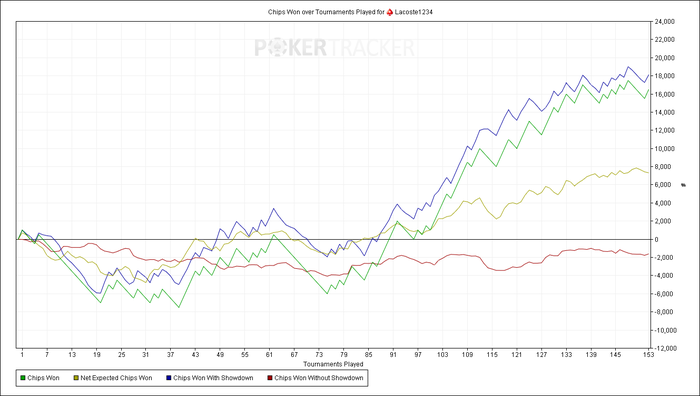Click the y-axis value 12,000

[665, 130]
